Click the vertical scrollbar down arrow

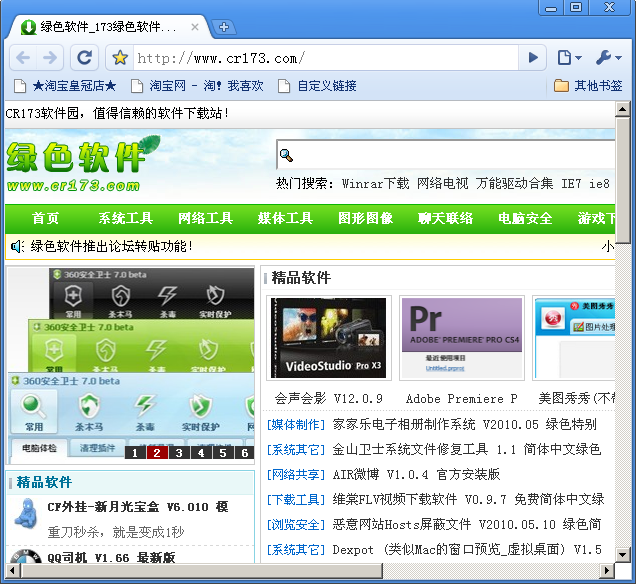(x=622, y=554)
